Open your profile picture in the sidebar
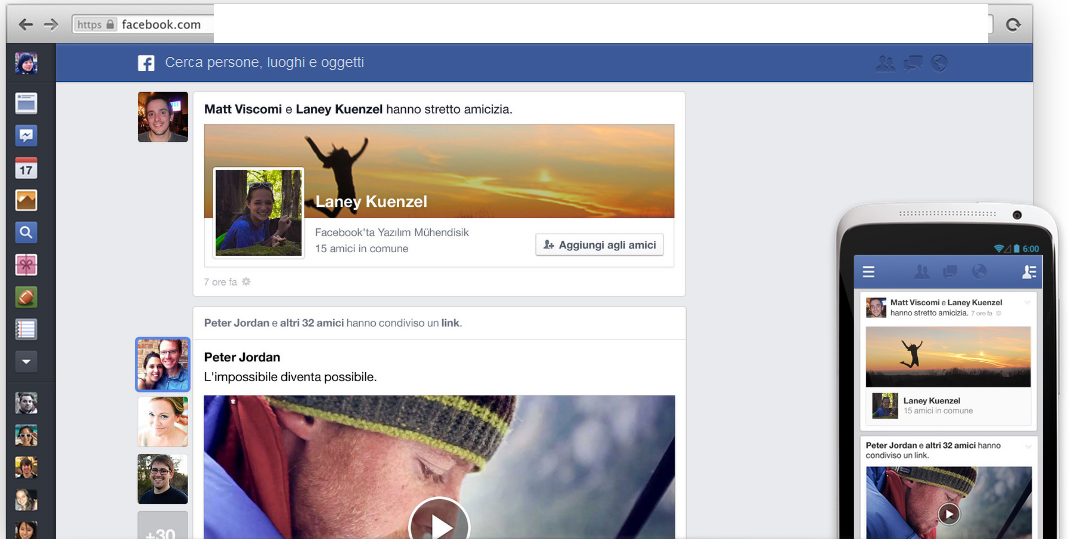This screenshot has height=539, width=1069. [x=26, y=63]
